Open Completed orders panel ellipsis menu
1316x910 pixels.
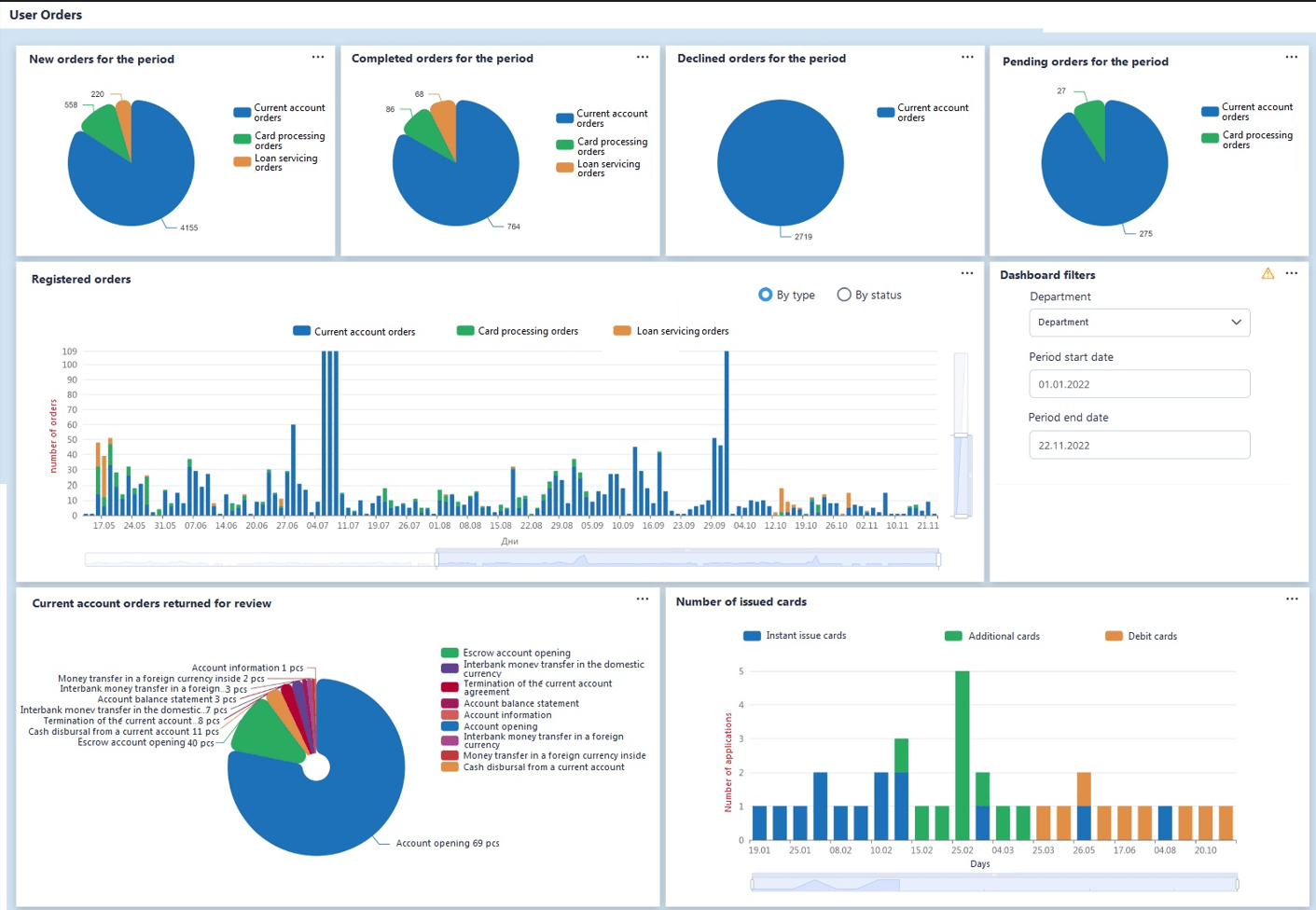pos(643,57)
